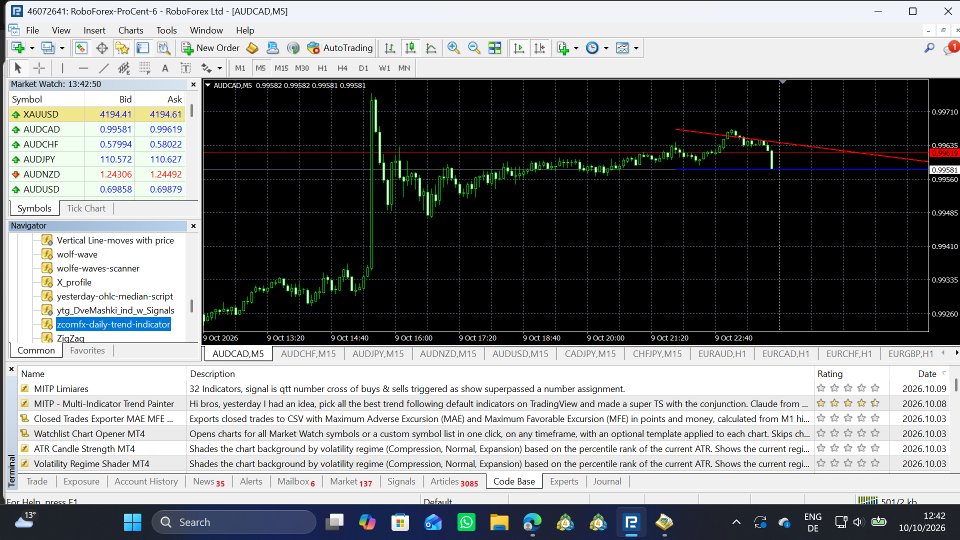Close the Navigator panel
Viewport: 960px width, 540px height.
[x=193, y=226]
